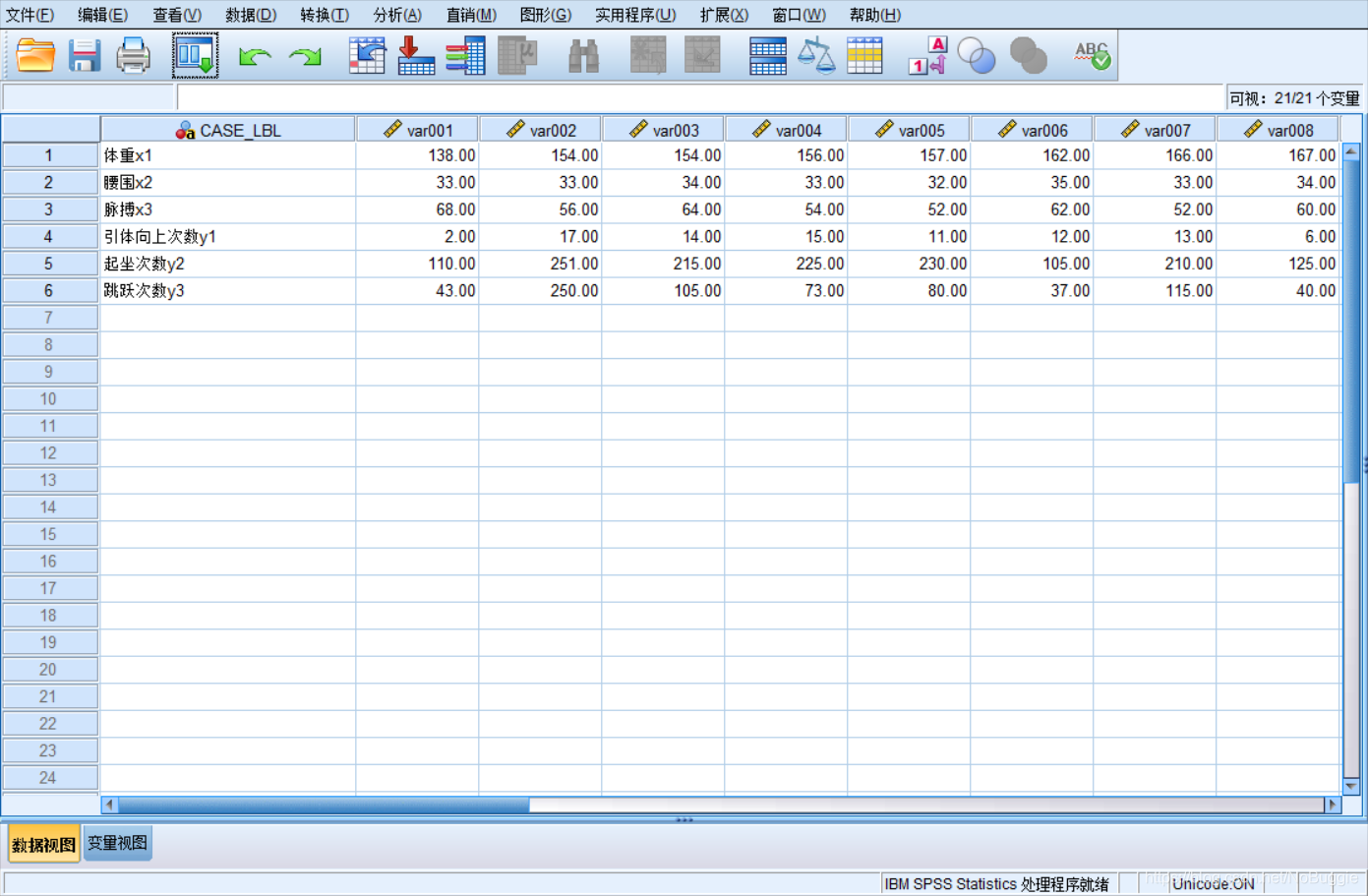Image resolution: width=1368 pixels, height=896 pixels.
Task: Open data document folder icon
Action: pos(35,56)
